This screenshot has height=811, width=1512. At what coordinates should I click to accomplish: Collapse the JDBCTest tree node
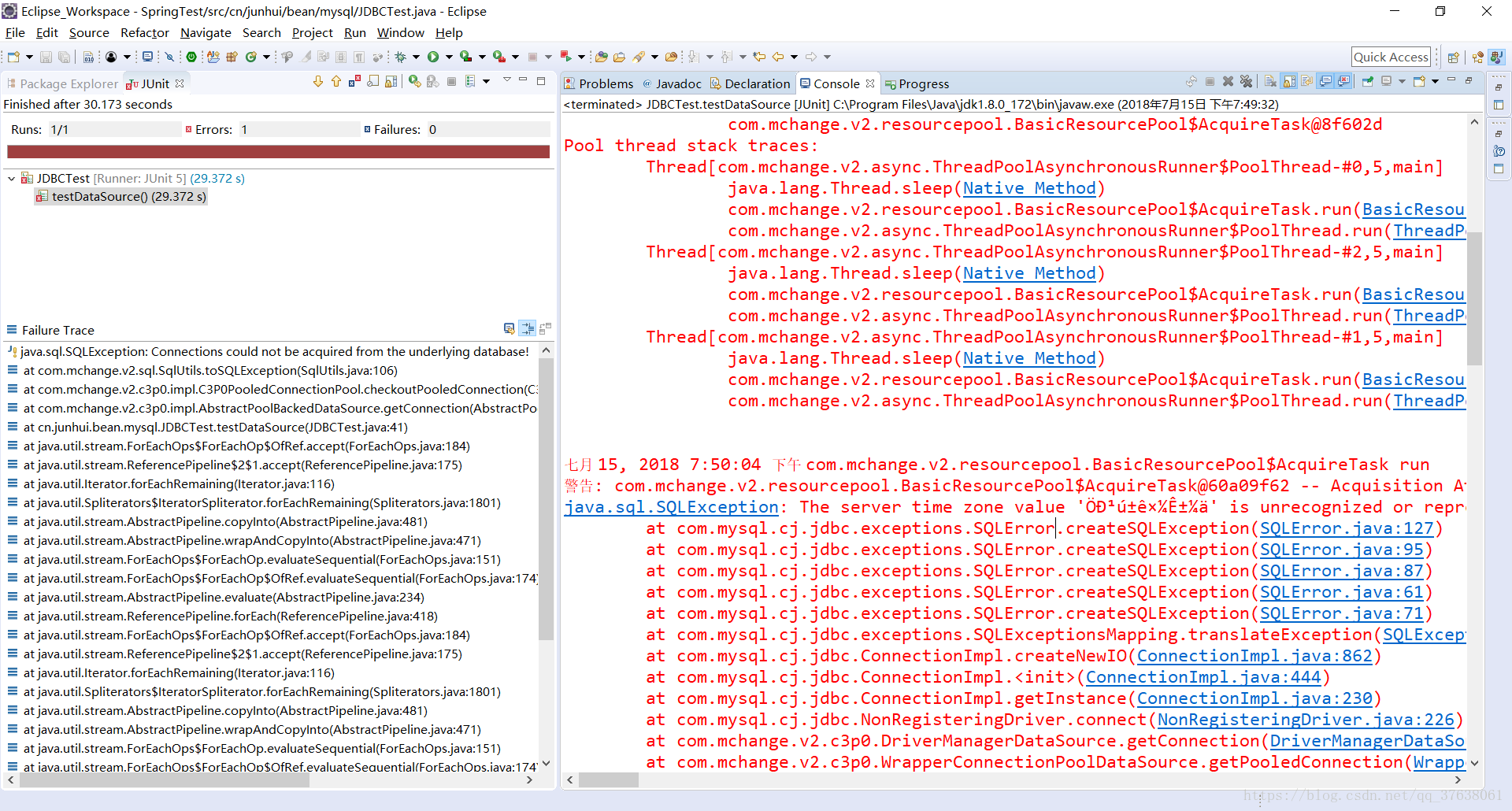[x=11, y=179]
